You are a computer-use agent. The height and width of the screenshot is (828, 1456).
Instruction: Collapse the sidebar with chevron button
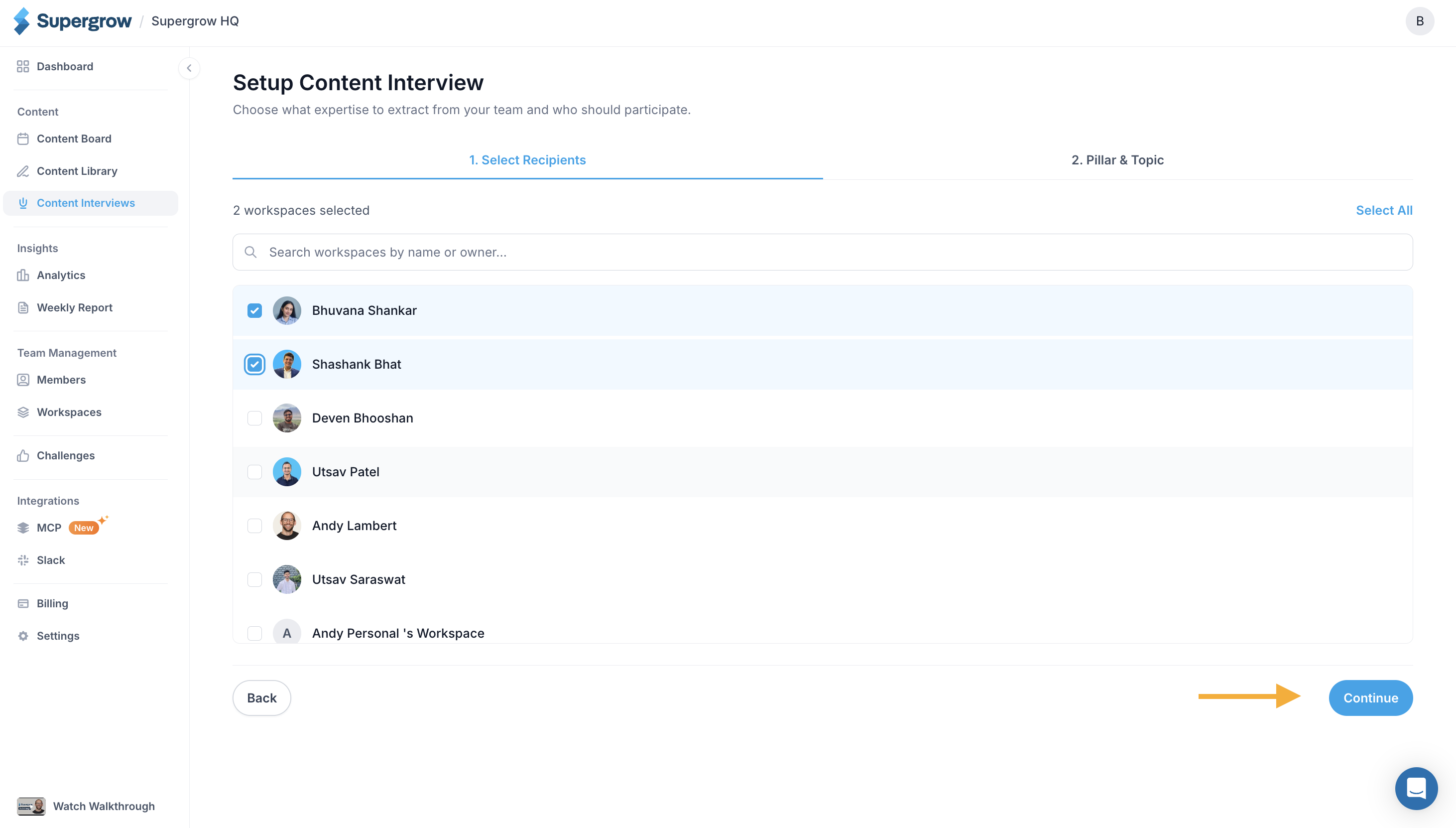click(x=189, y=68)
